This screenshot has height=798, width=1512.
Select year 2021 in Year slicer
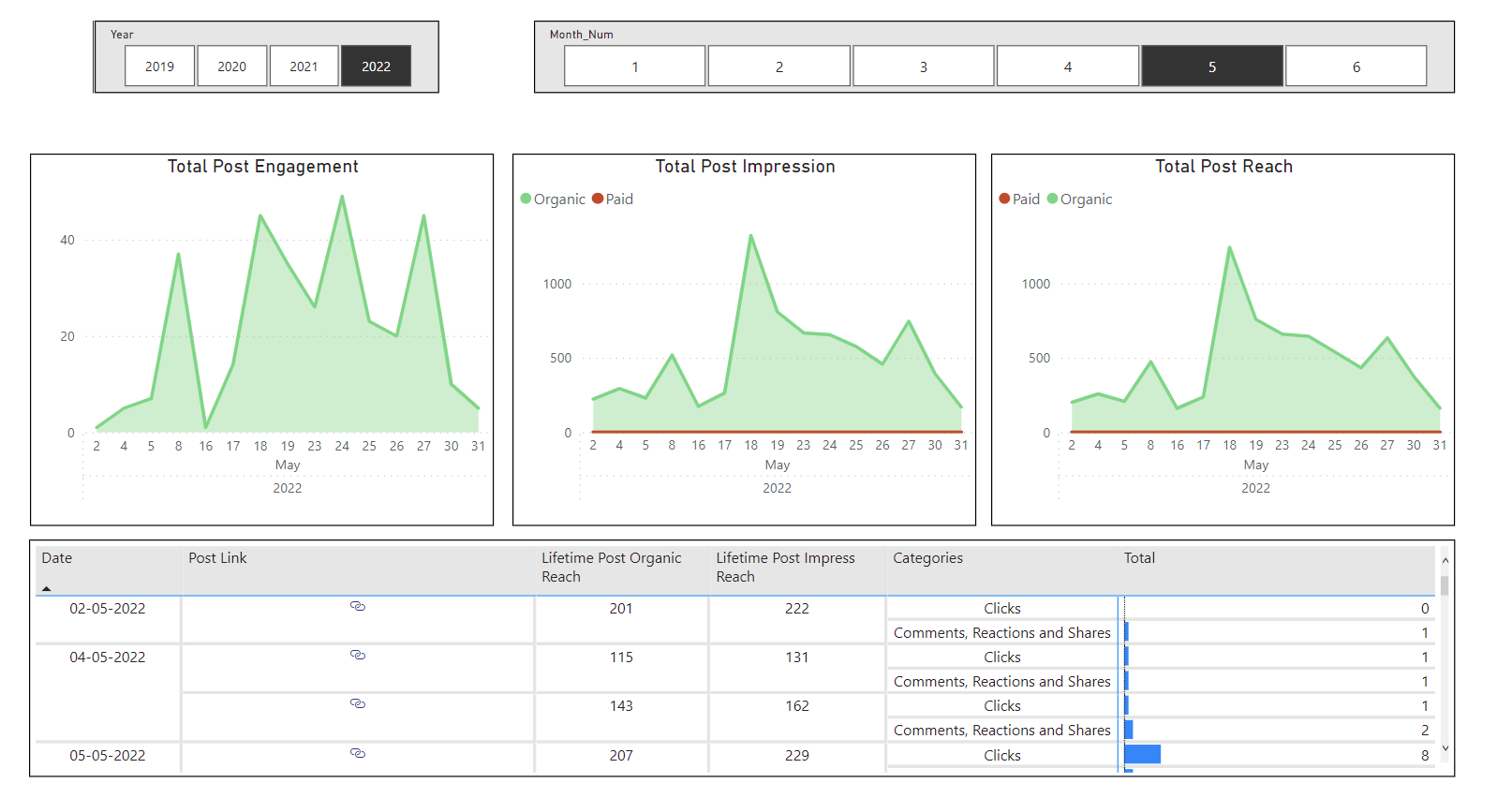[304, 66]
